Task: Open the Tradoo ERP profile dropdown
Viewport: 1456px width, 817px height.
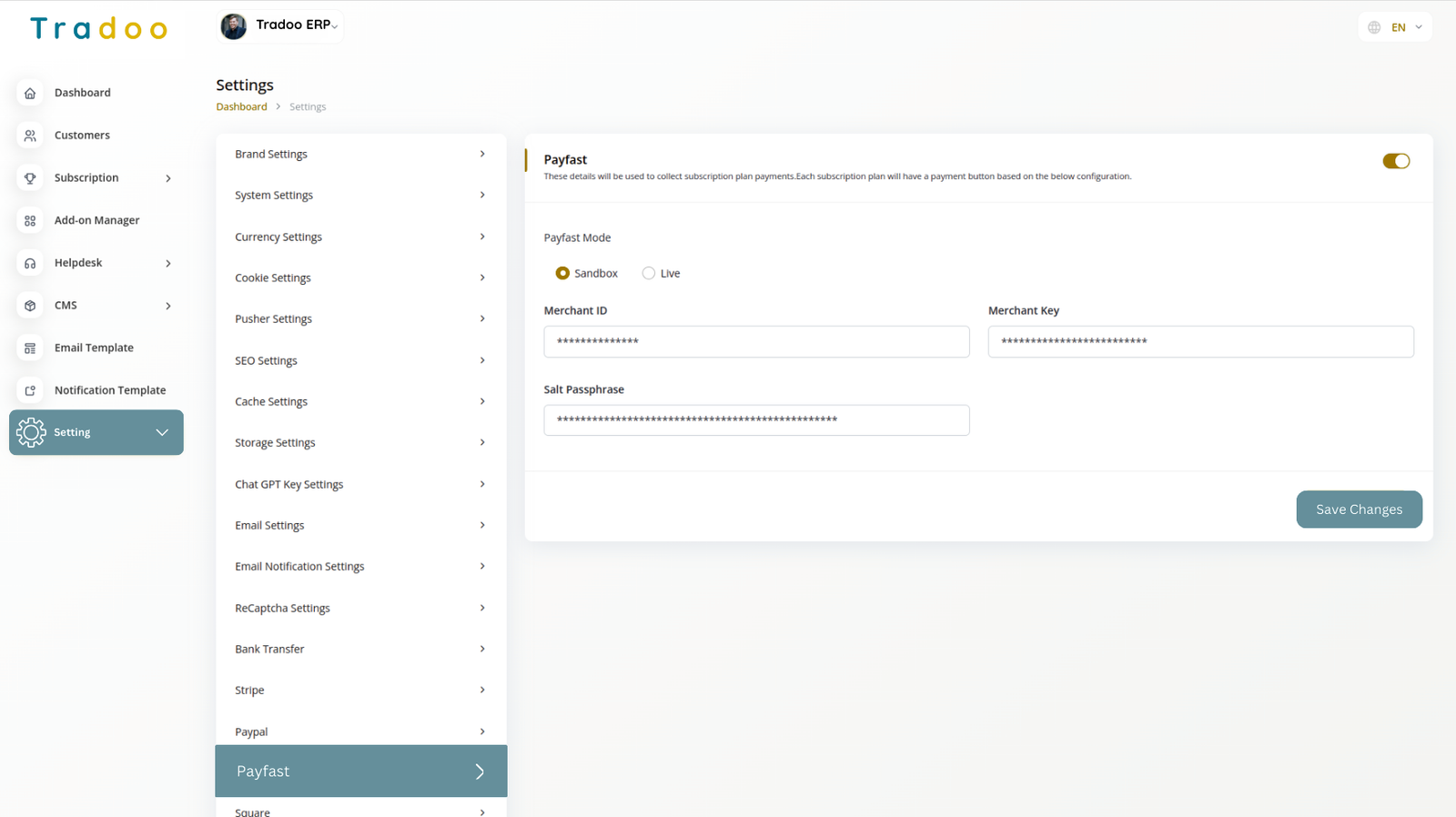Action: click(280, 26)
